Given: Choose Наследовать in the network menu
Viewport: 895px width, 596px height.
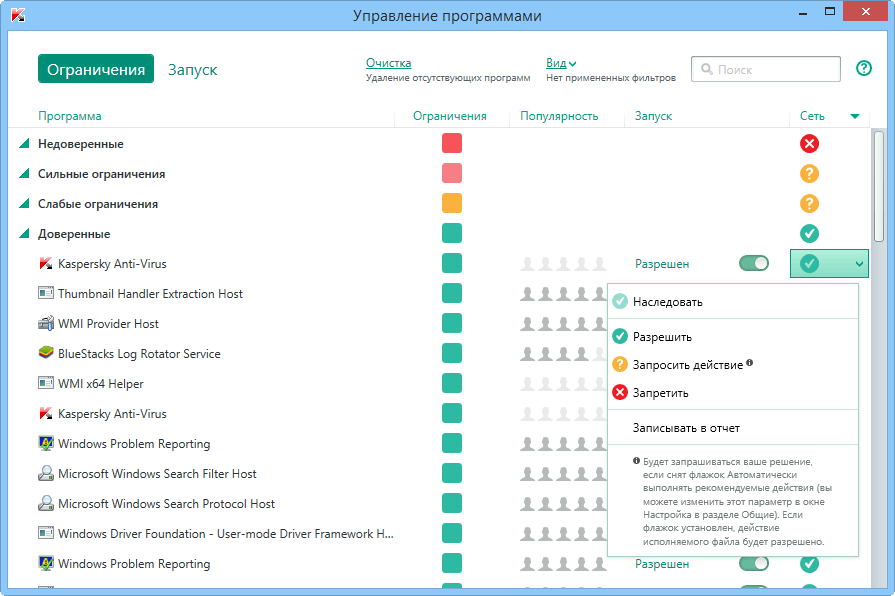Looking at the screenshot, I should pyautogui.click(x=733, y=301).
